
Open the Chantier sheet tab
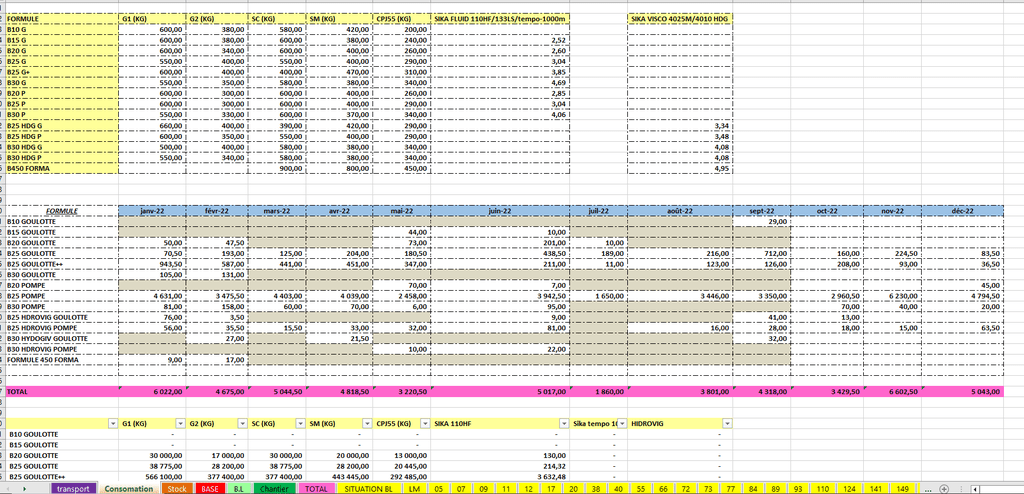tap(274, 489)
